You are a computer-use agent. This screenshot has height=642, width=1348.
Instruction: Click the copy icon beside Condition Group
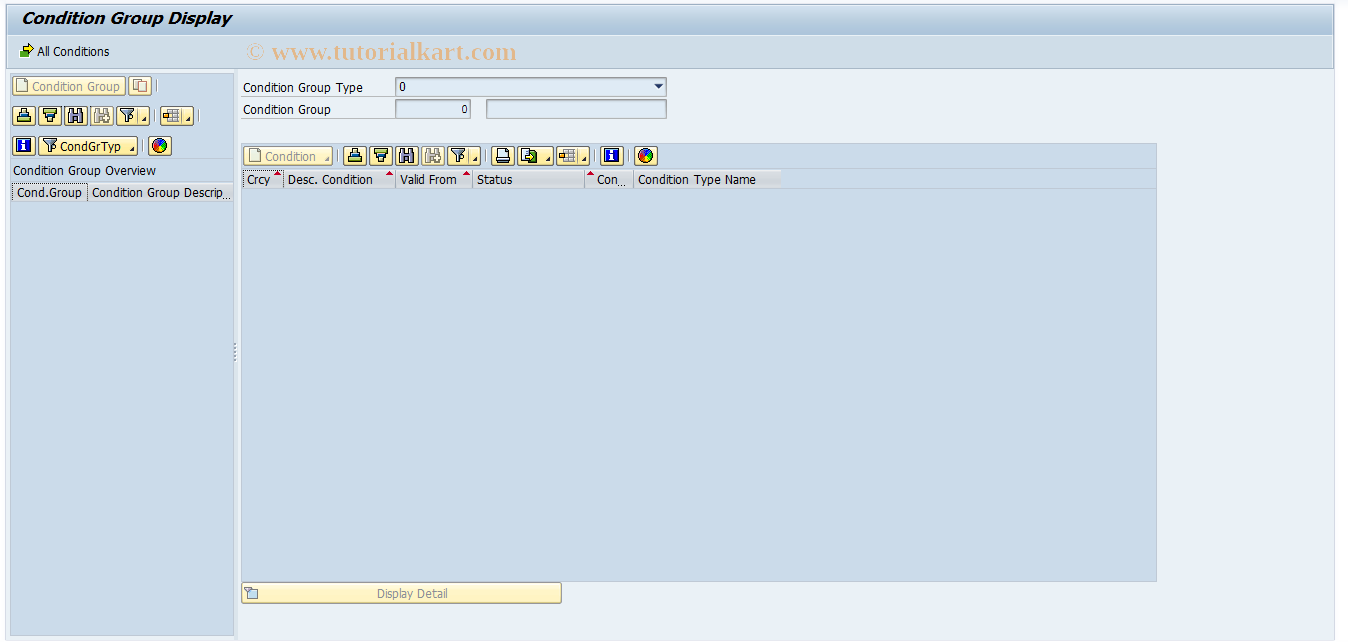click(140, 86)
